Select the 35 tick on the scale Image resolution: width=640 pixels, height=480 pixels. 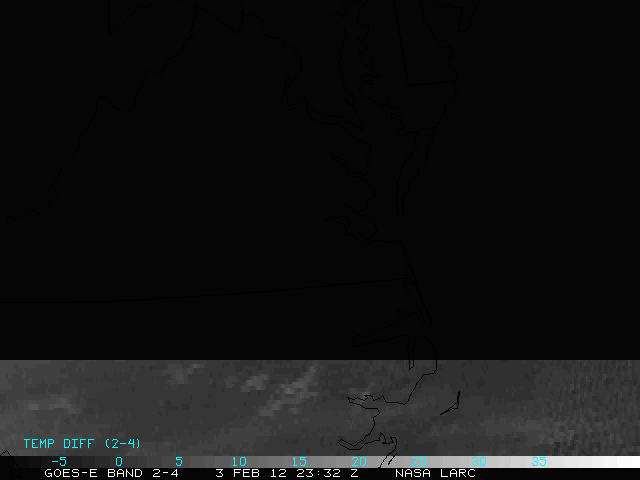pos(538,461)
